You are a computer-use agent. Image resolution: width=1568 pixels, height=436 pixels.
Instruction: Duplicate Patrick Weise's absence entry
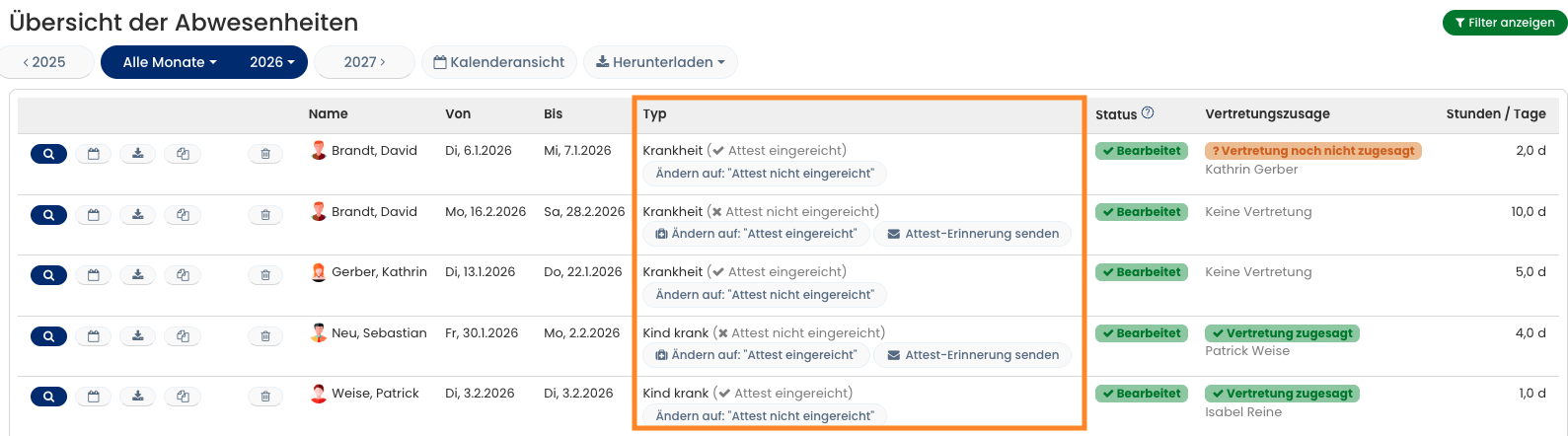click(x=183, y=397)
